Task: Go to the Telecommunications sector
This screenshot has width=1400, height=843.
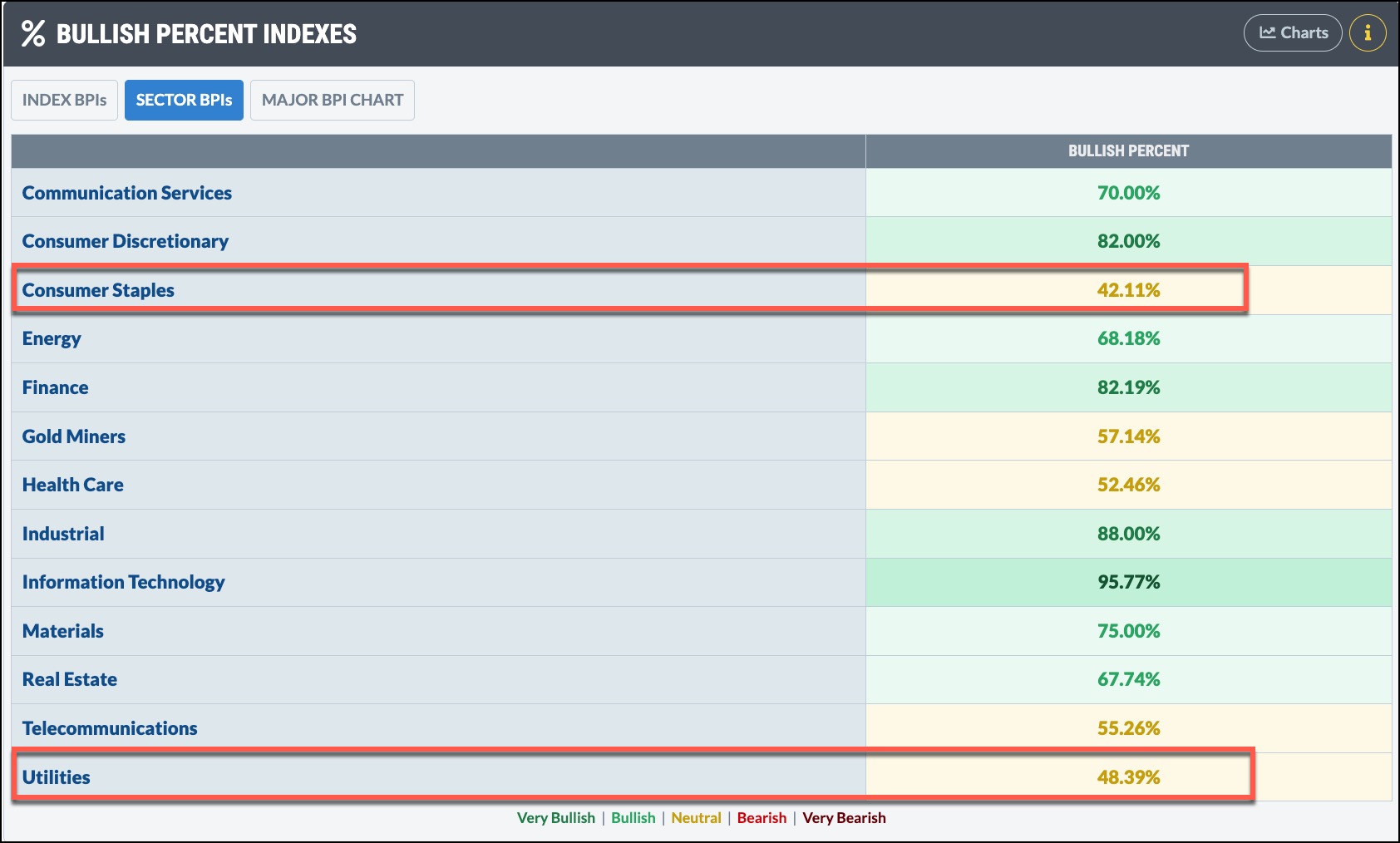Action: (x=110, y=728)
